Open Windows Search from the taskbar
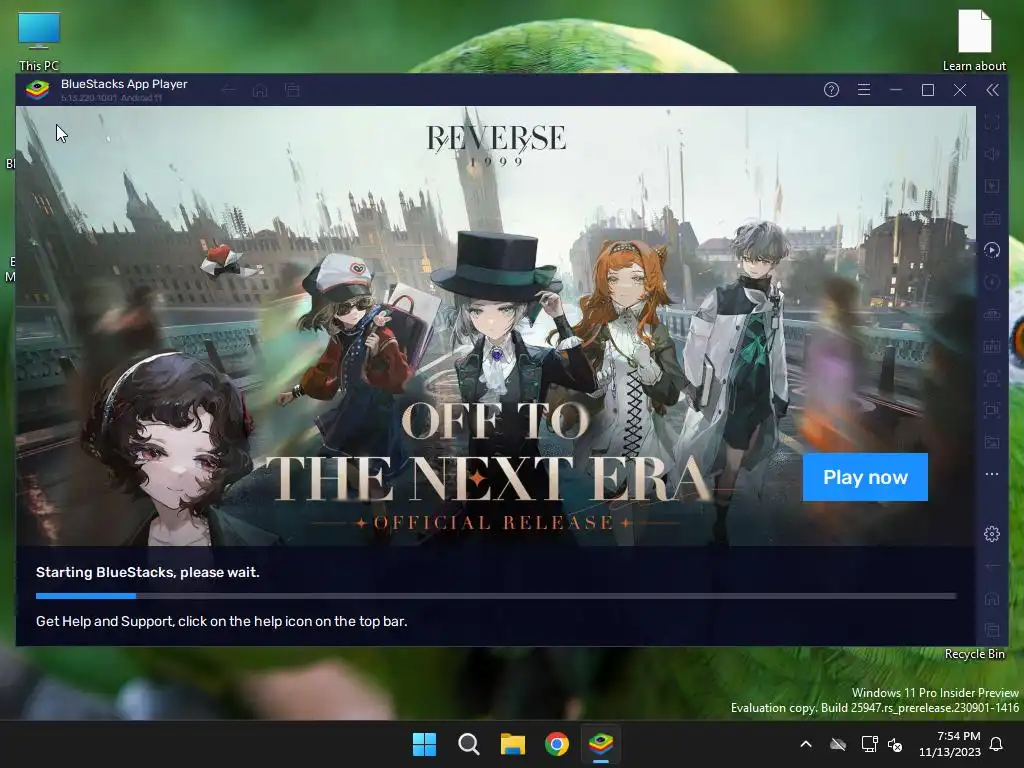Screen dimensions: 1024x768 click(x=468, y=744)
